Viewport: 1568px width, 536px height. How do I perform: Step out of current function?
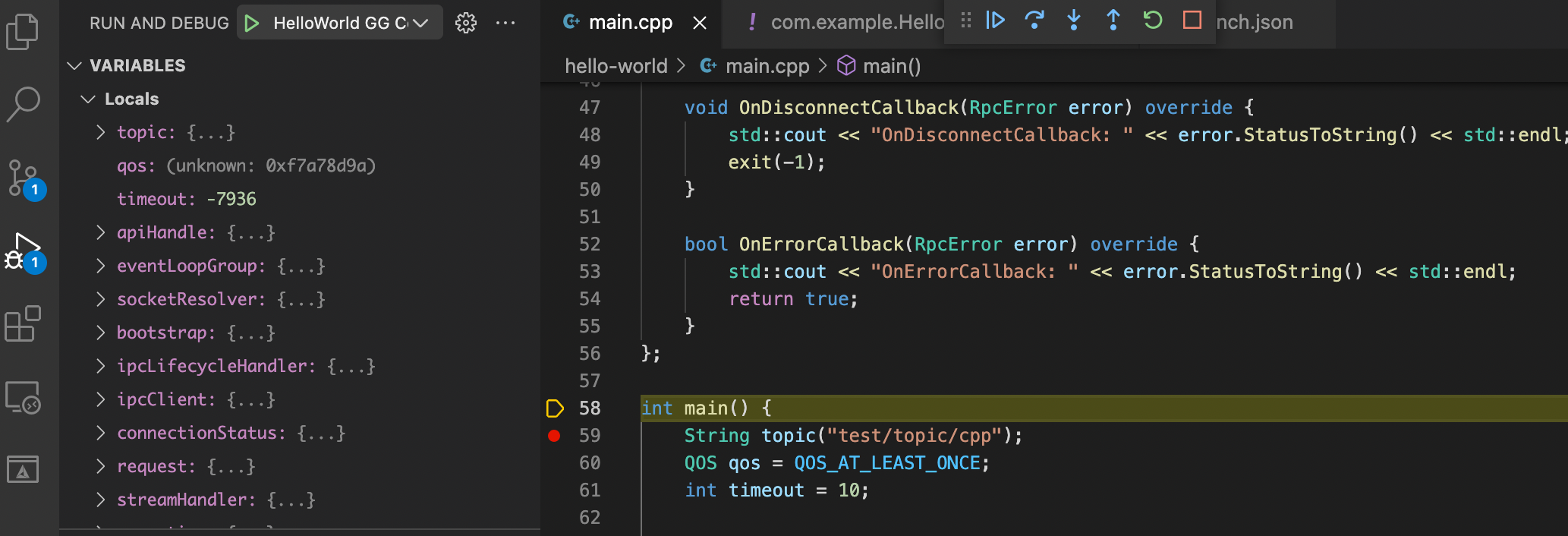point(1113,20)
